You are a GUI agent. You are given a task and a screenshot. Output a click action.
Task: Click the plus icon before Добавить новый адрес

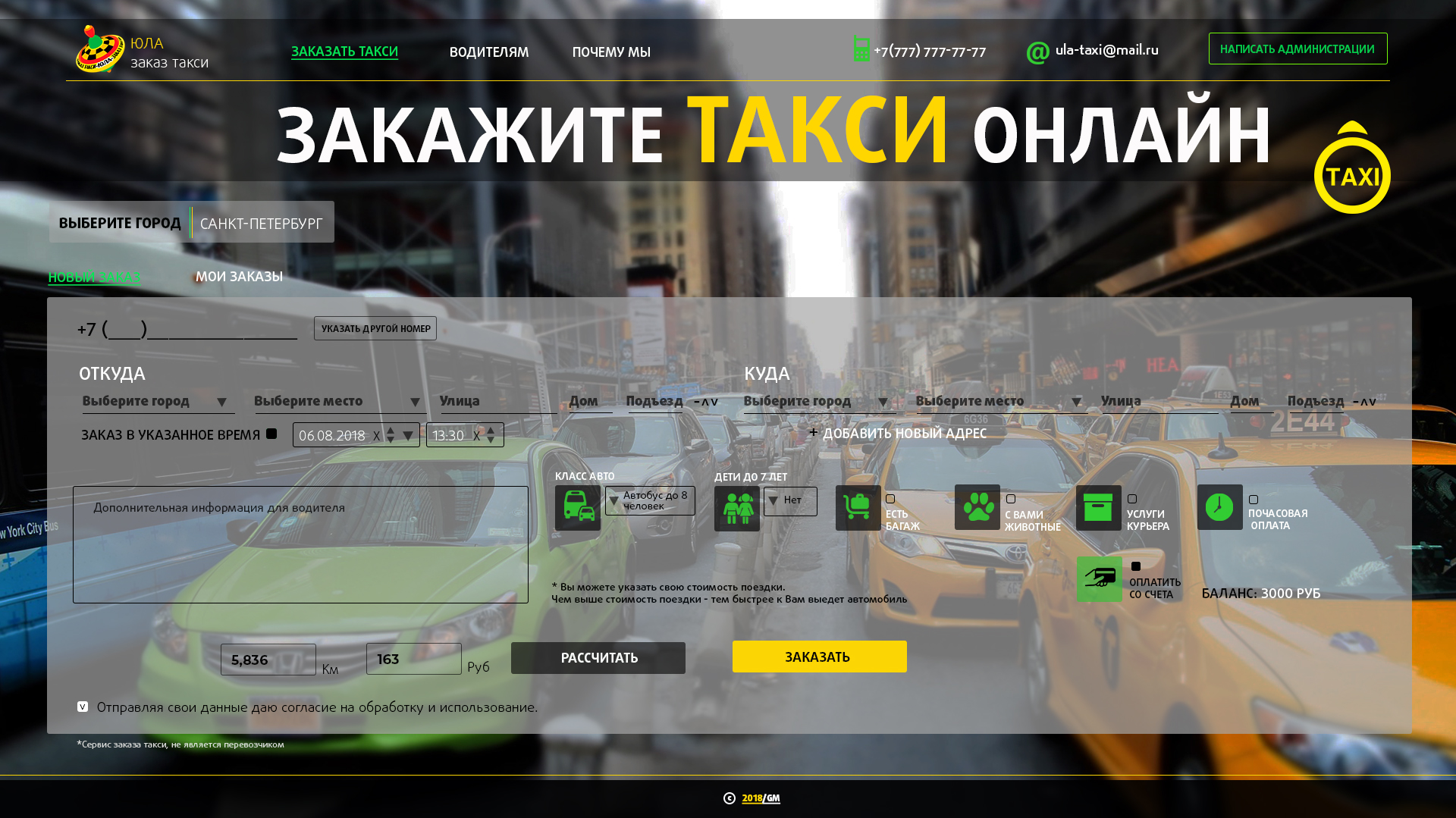coord(813,432)
